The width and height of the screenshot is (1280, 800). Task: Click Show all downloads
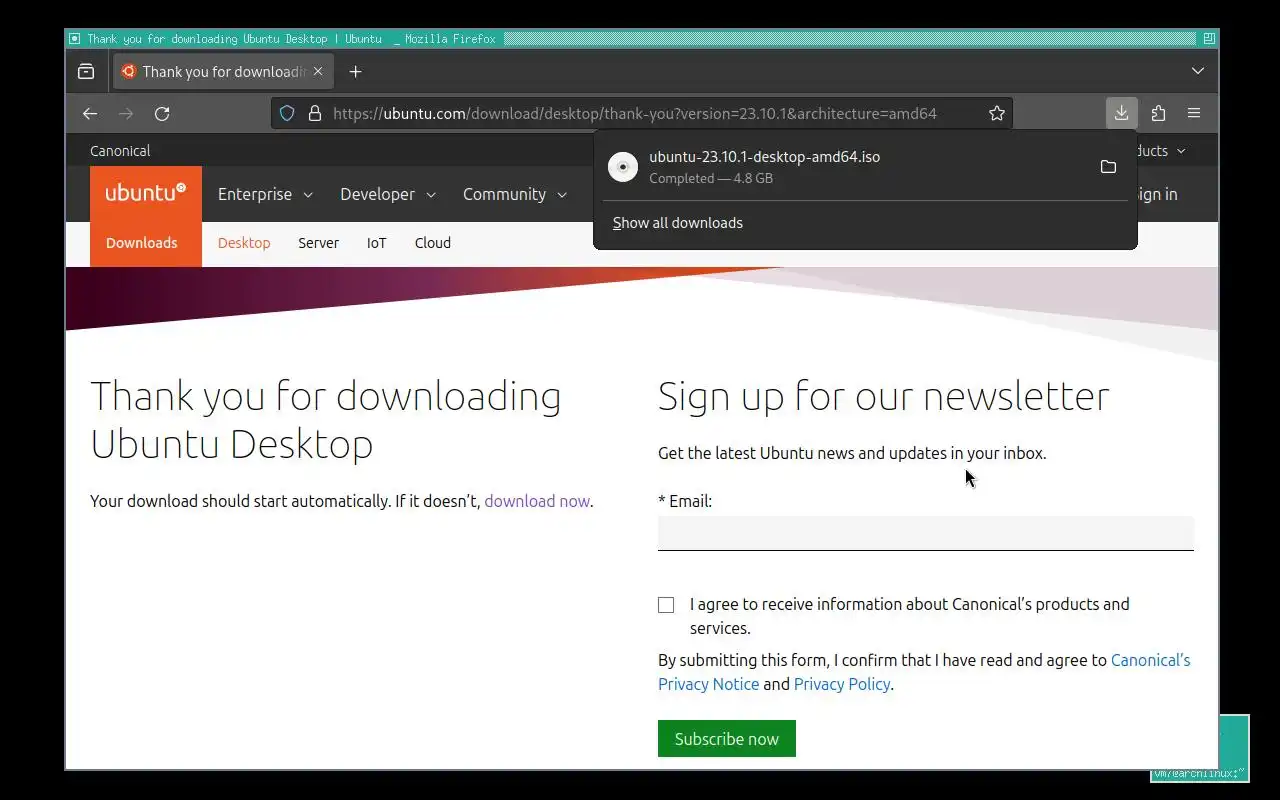tap(678, 223)
